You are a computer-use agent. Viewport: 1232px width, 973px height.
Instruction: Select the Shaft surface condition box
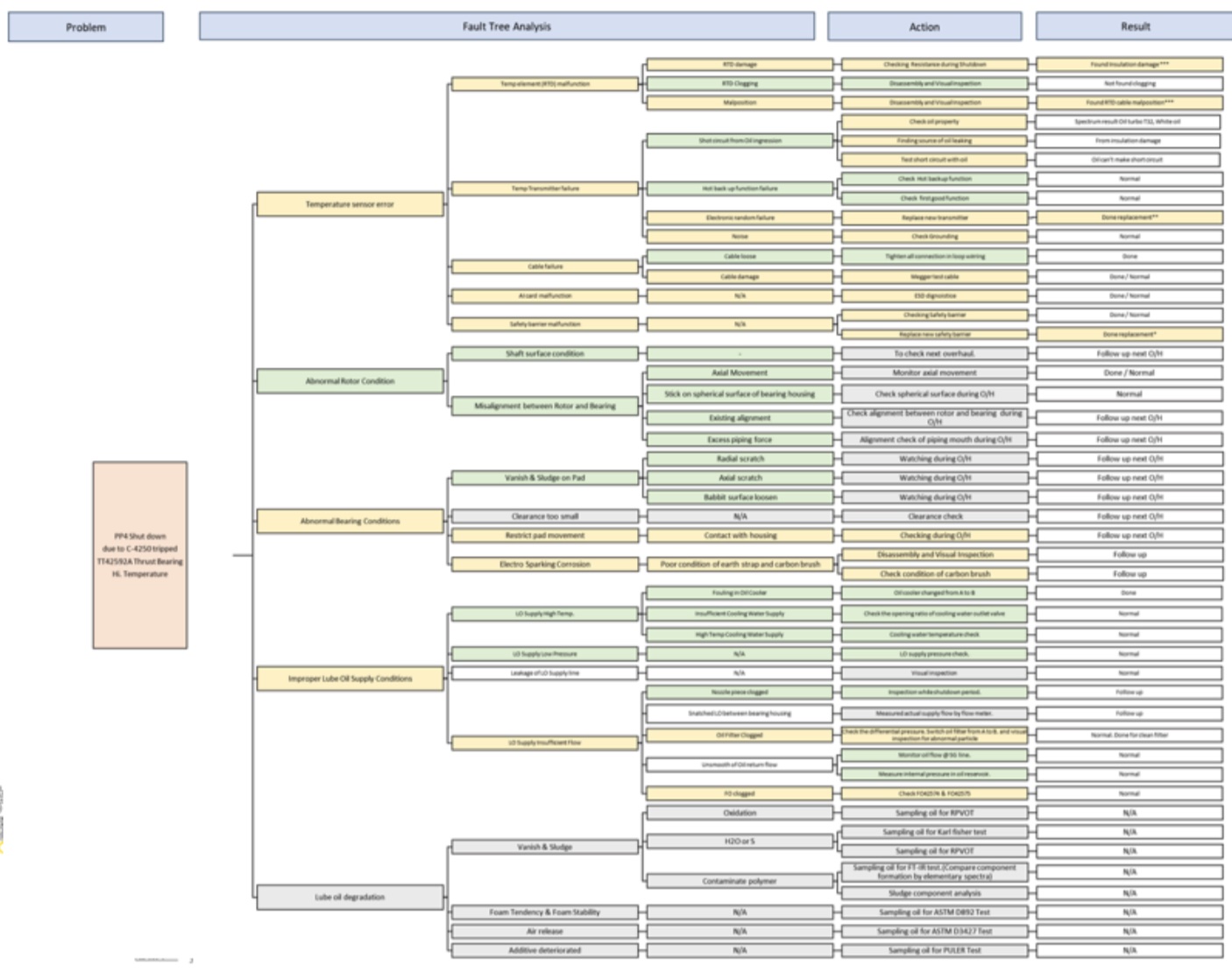coord(544,353)
